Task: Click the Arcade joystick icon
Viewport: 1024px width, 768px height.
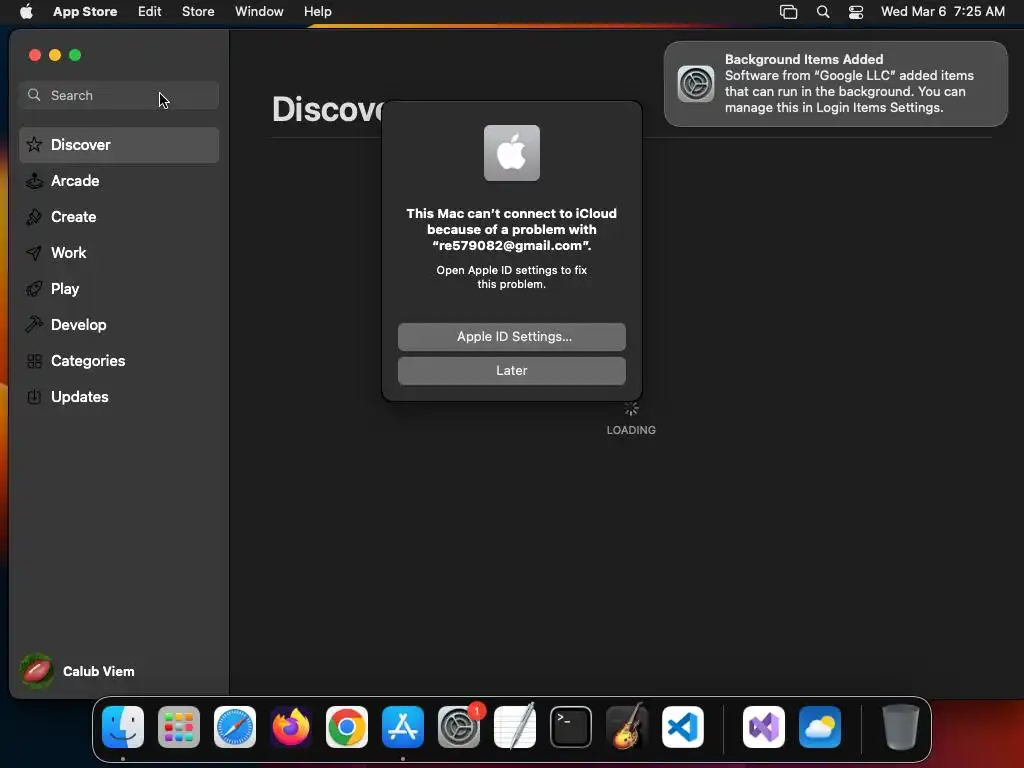Action: point(34,181)
